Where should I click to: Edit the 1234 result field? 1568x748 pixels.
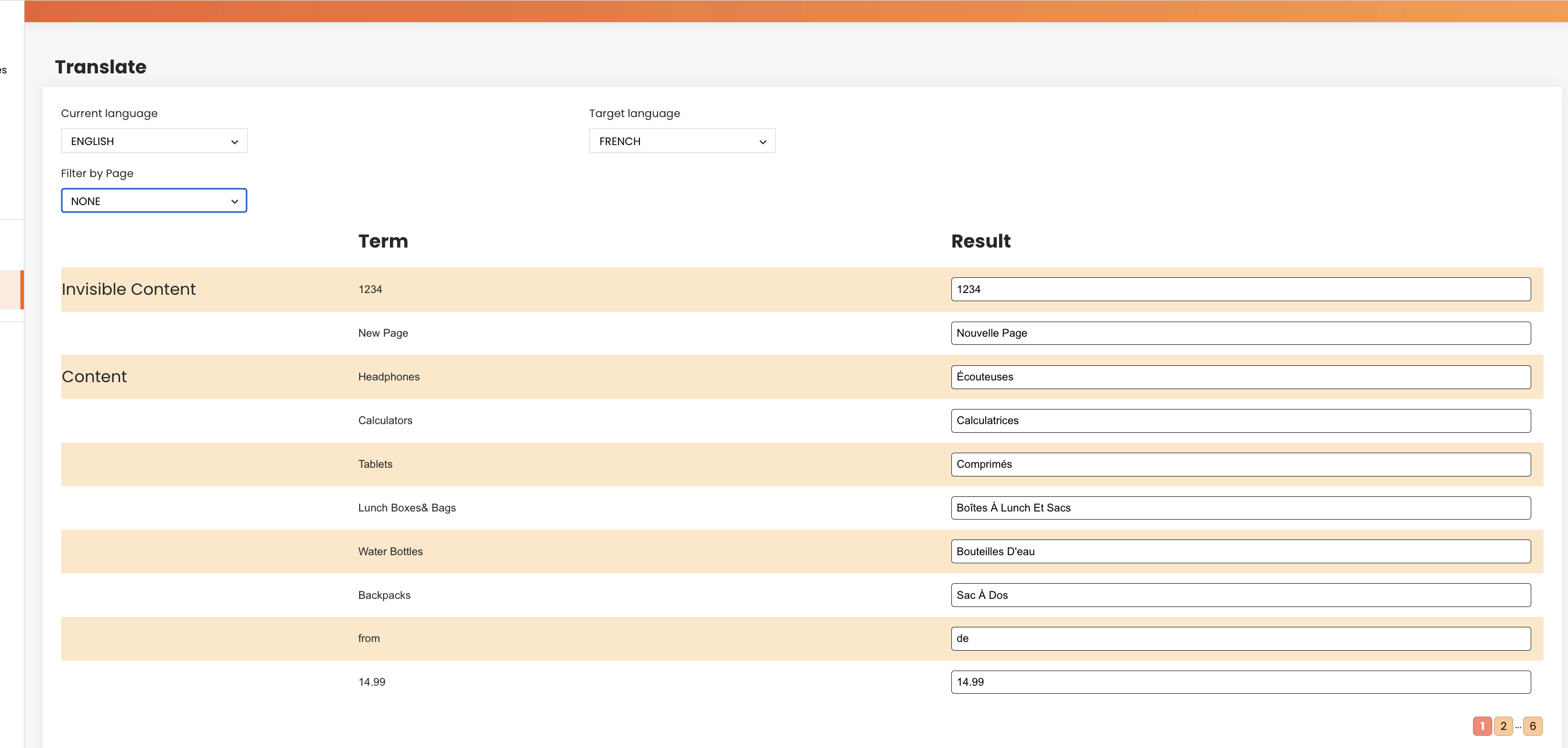point(1240,290)
